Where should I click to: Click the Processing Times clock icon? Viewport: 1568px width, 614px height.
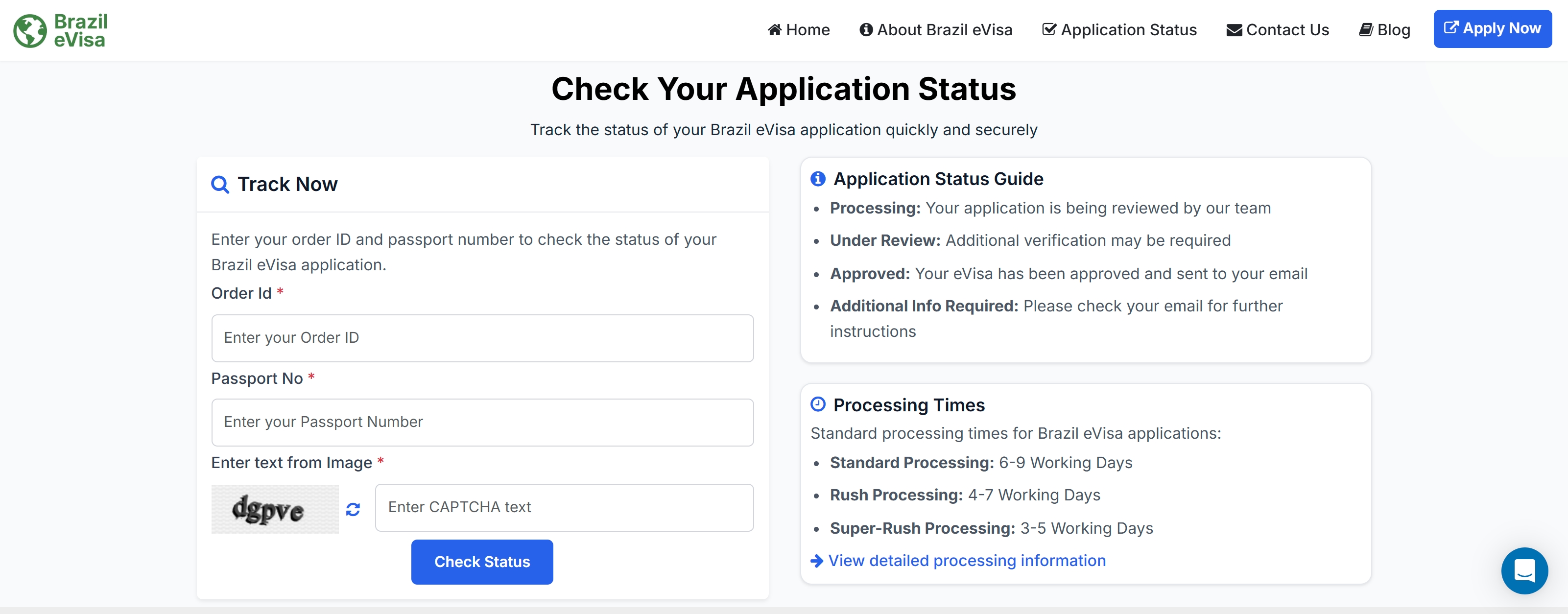click(817, 404)
